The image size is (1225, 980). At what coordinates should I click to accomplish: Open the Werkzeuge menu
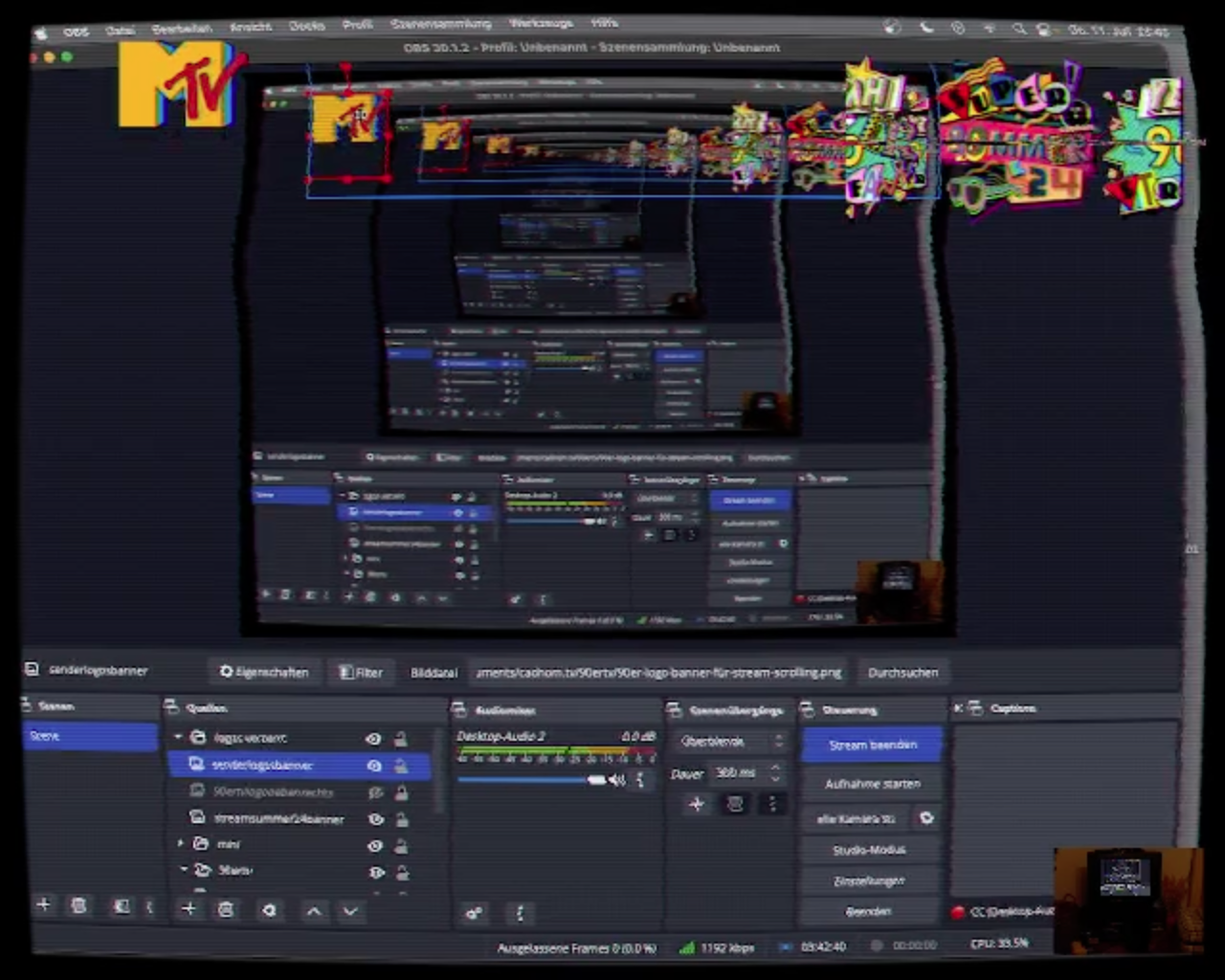point(541,24)
